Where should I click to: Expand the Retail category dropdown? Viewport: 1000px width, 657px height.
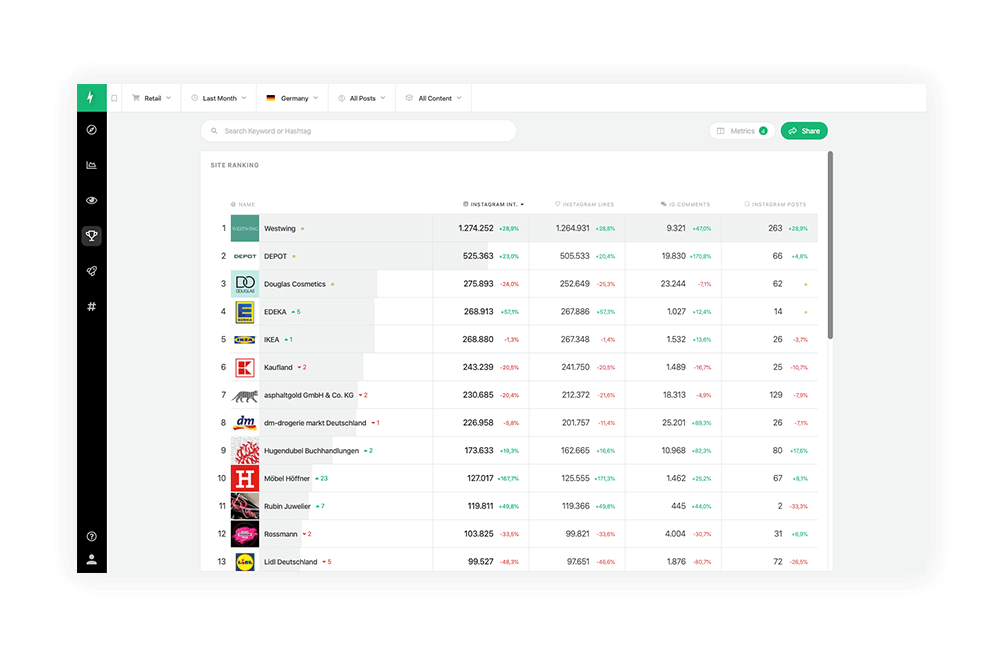pyautogui.click(x=151, y=98)
